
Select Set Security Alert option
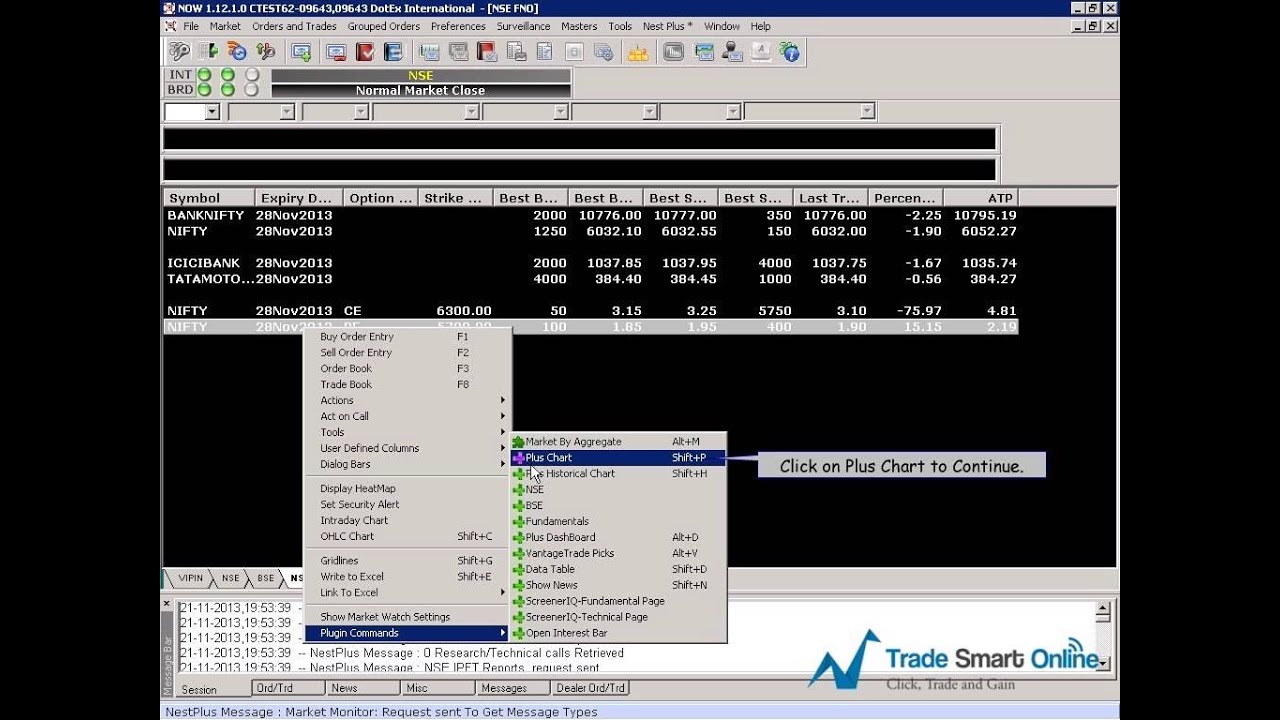point(407,505)
